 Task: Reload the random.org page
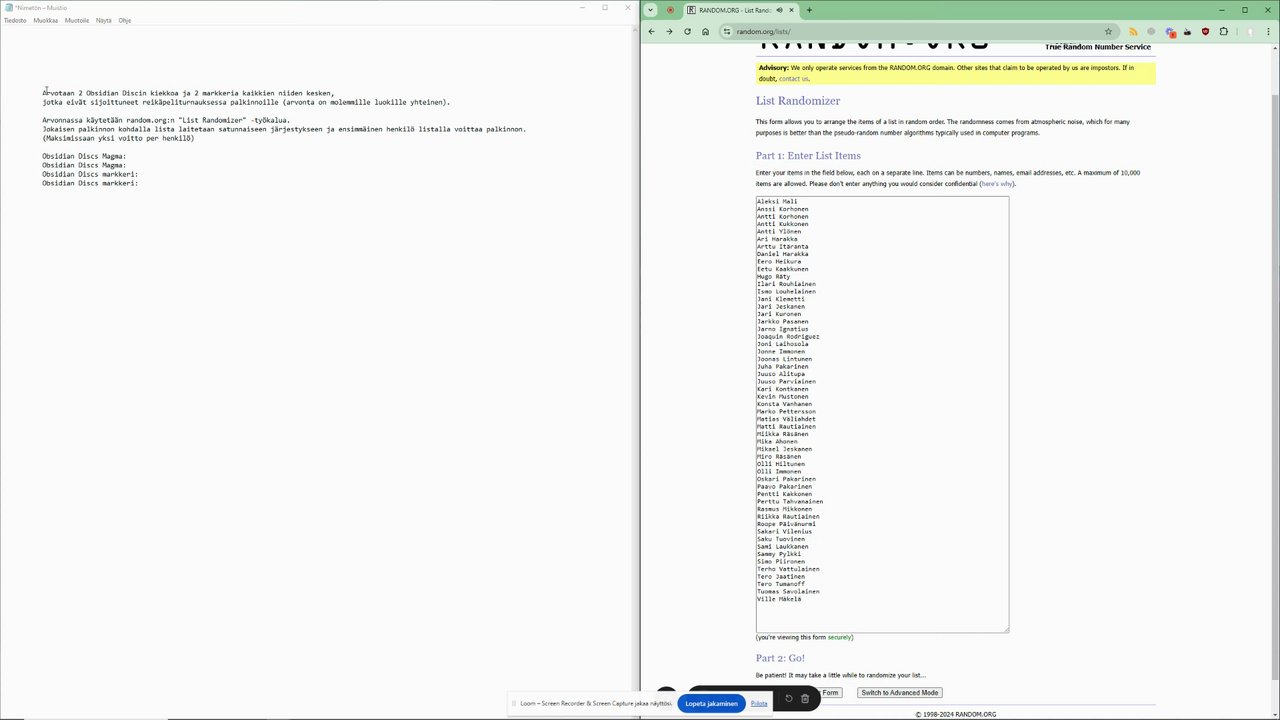[687, 31]
